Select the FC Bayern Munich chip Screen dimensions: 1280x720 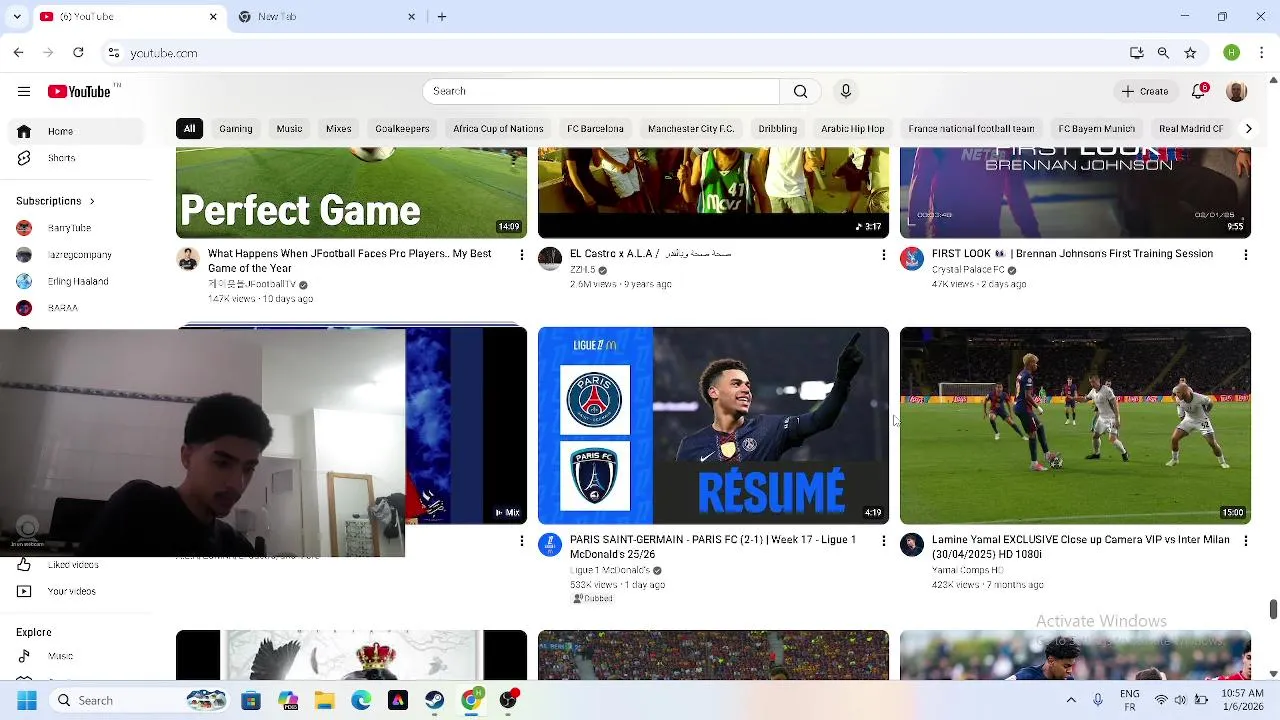(1097, 128)
